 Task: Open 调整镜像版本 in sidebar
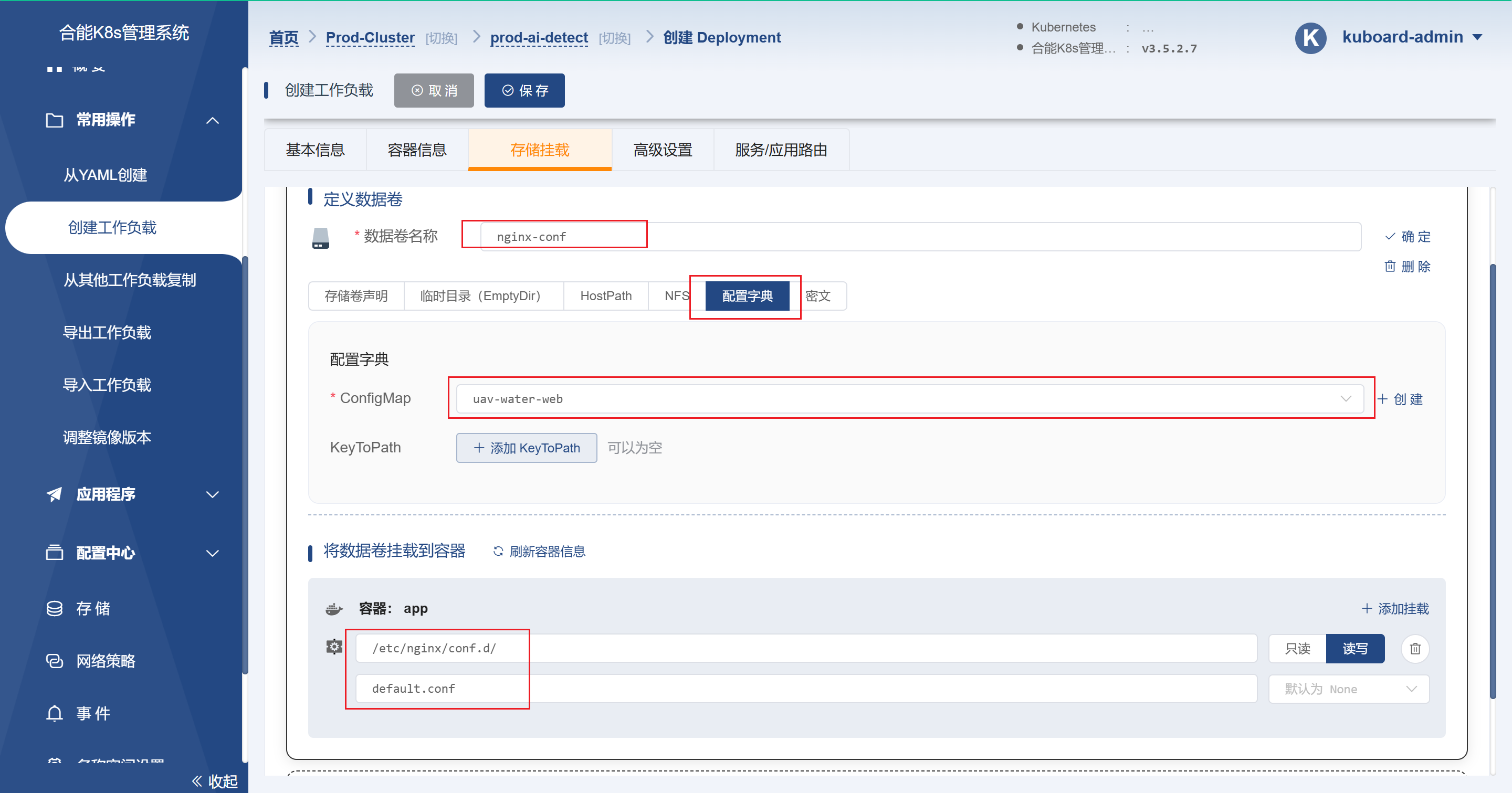[107, 438]
